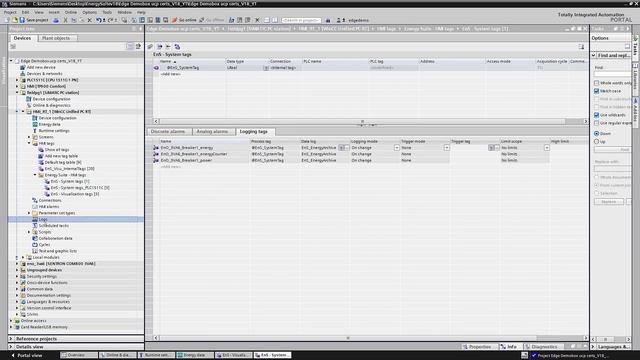Open the Options menu
Viewport: 640px width, 360px height.
coord(89,12)
